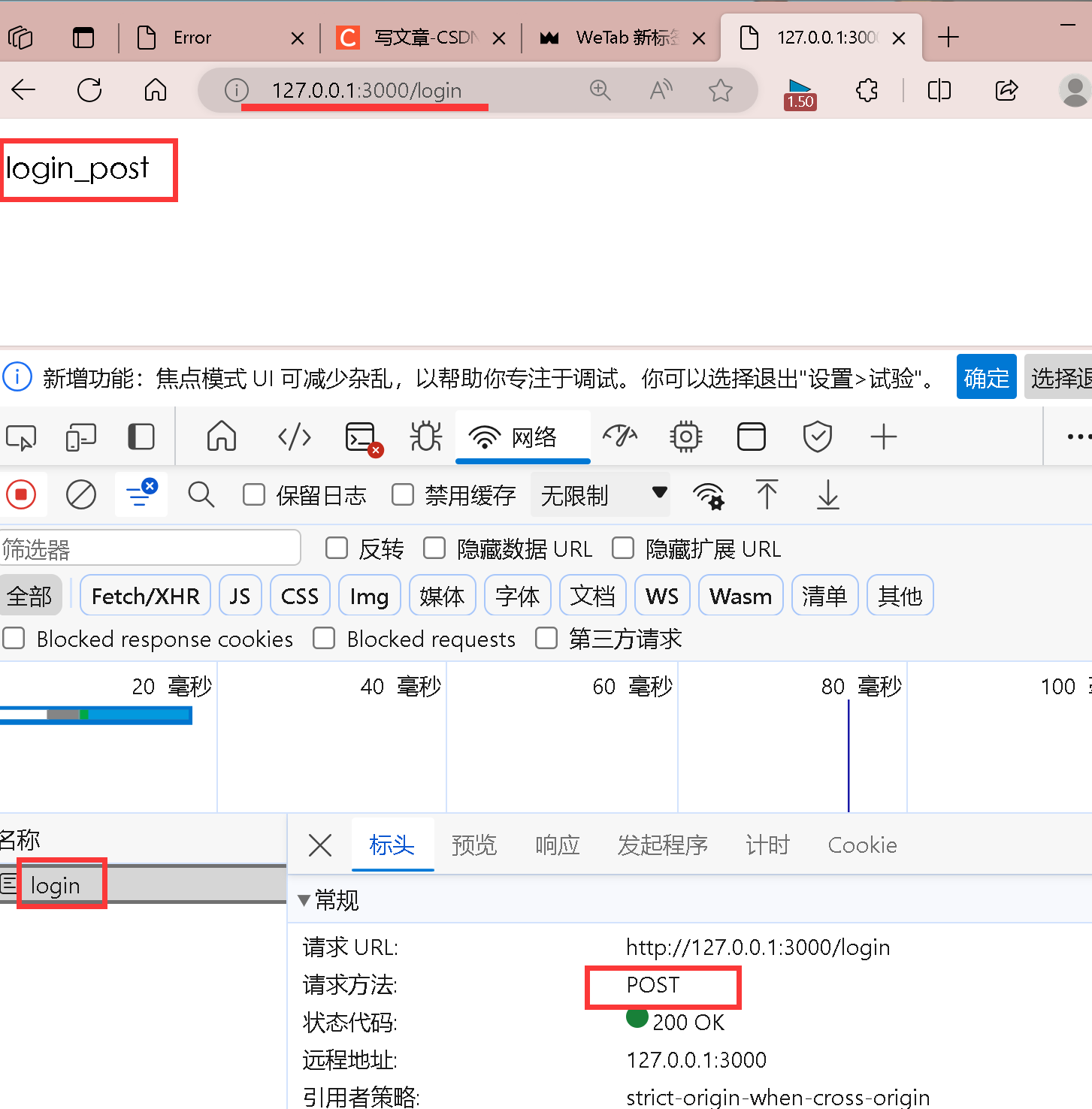Open the extension with 1.50 badge
The width and height of the screenshot is (1092, 1109).
coord(800,94)
